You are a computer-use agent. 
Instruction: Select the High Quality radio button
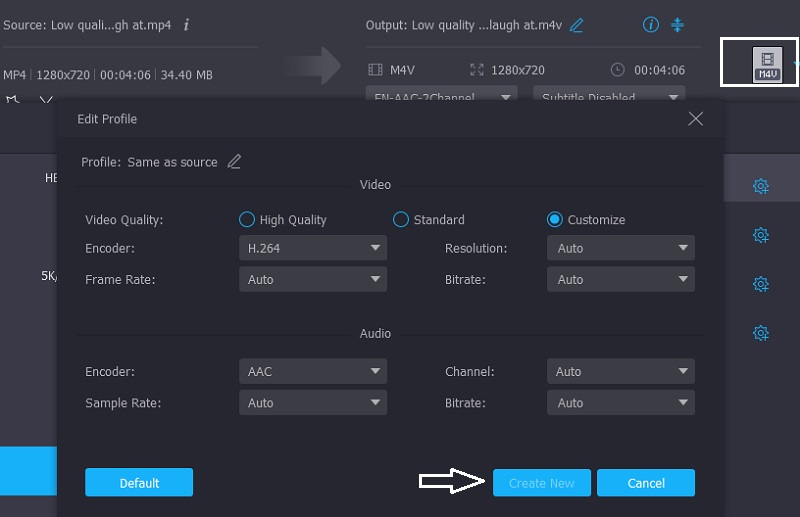[247, 220]
